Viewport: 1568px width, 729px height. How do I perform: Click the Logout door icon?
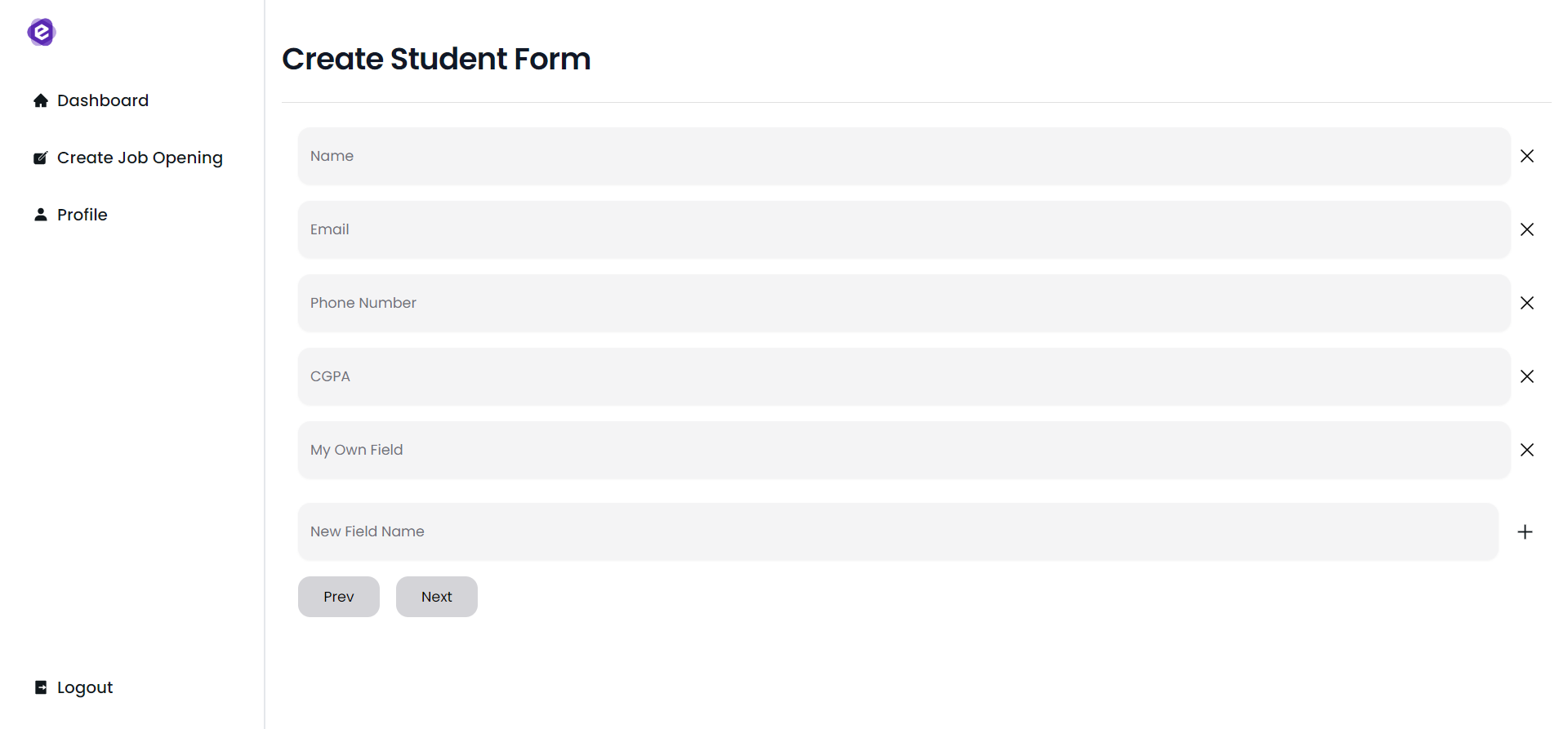click(x=40, y=687)
